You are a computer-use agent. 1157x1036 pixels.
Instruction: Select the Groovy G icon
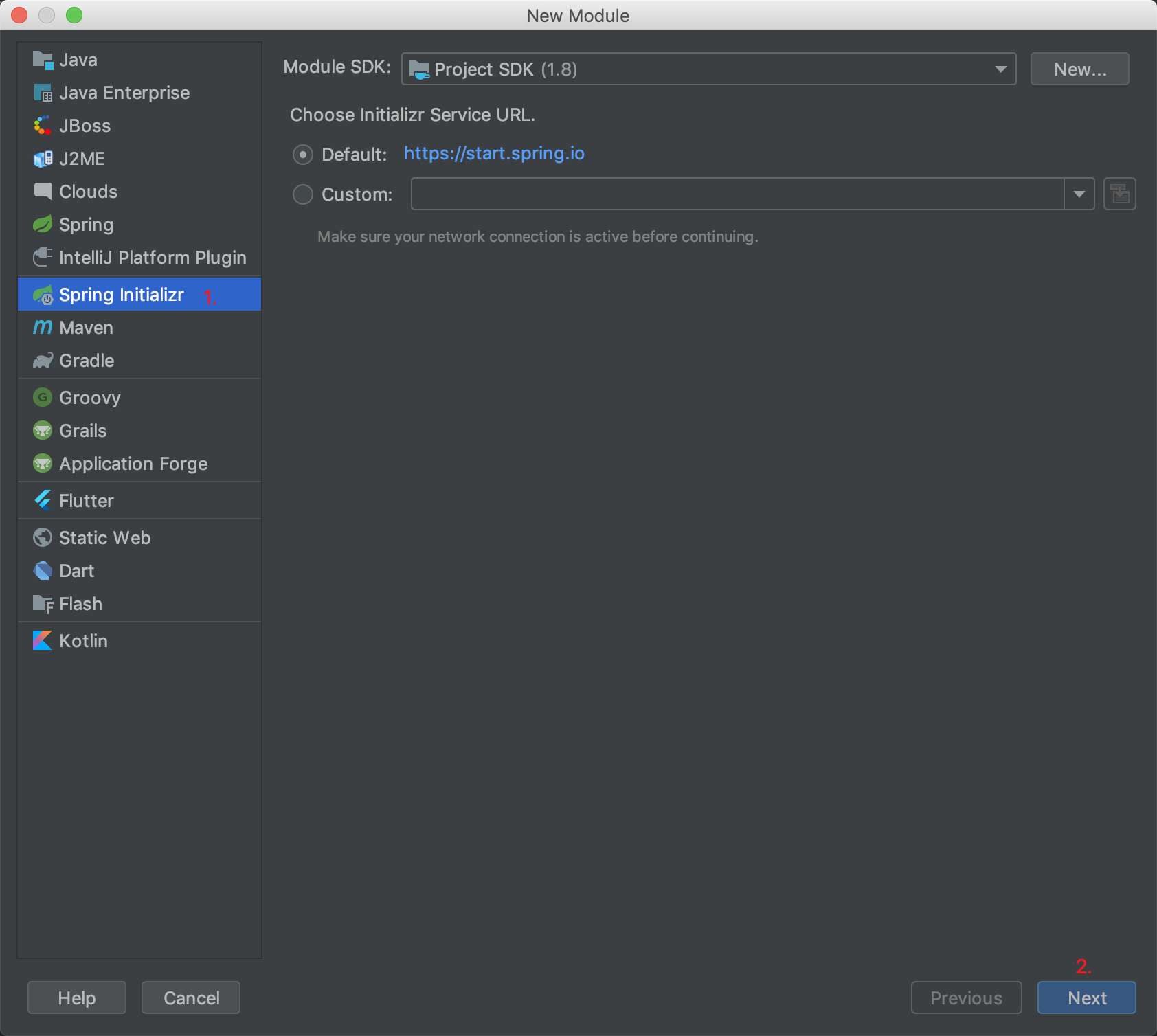click(43, 397)
